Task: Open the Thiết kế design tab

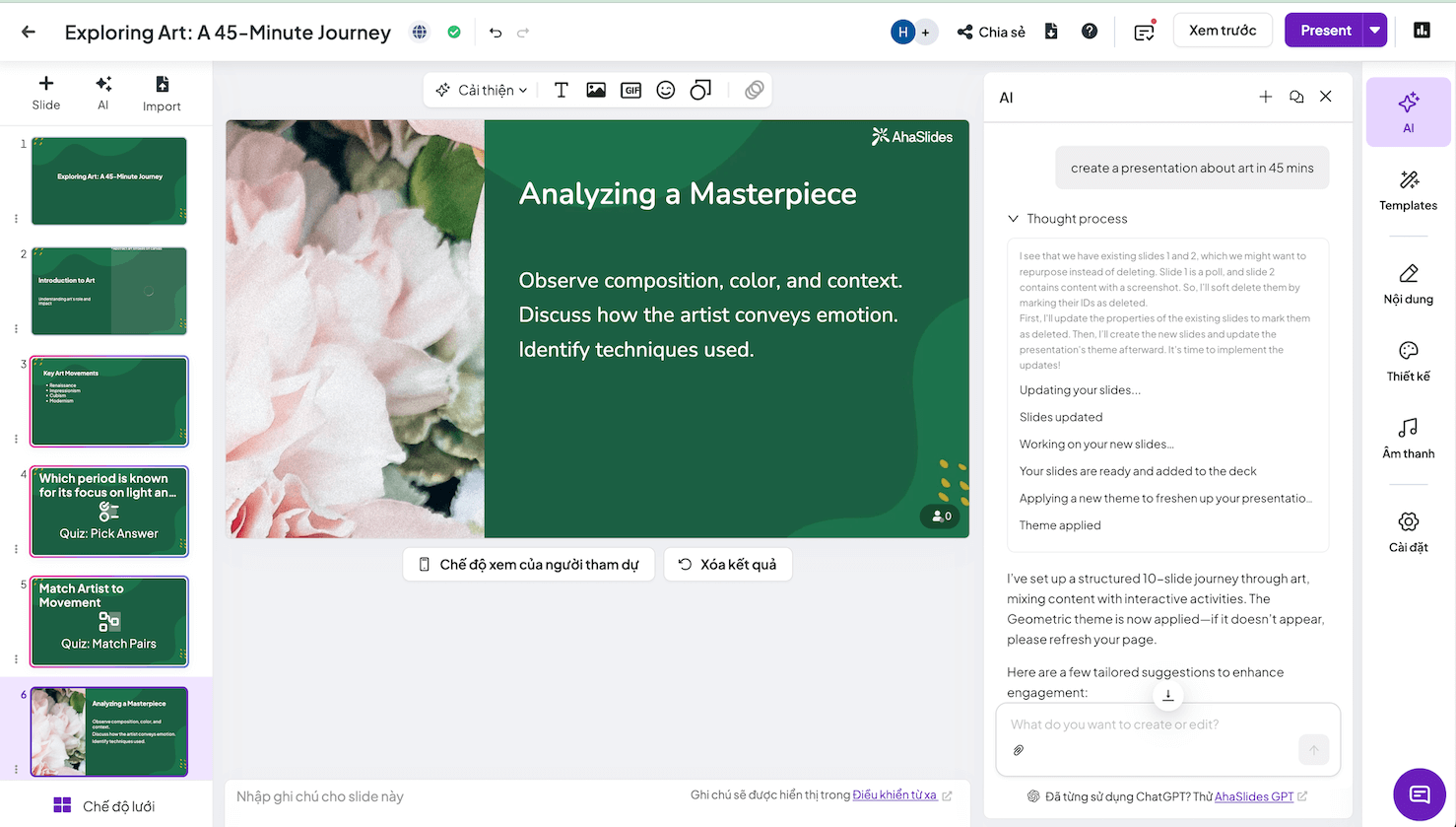Action: (1408, 361)
